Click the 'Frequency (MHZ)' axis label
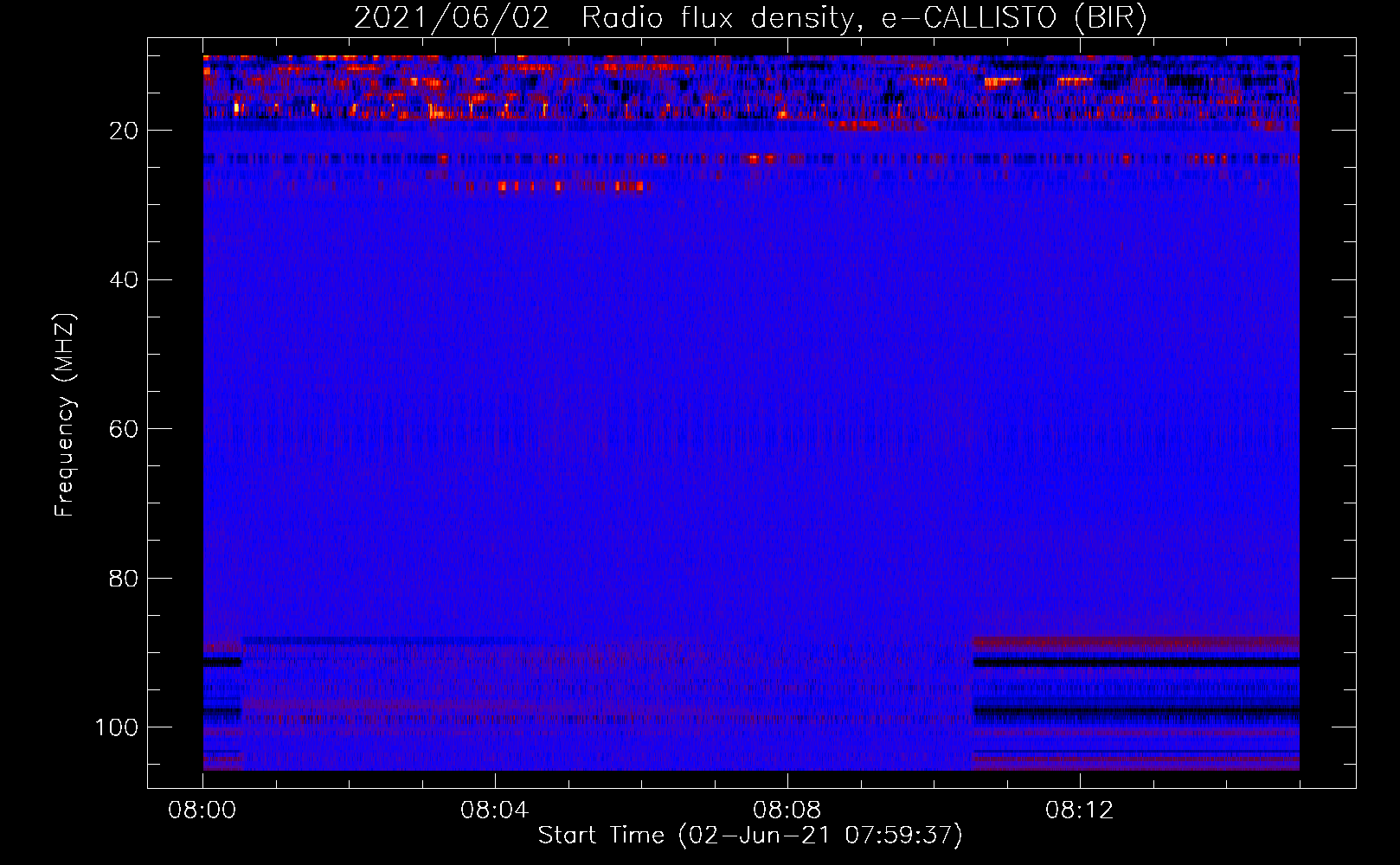1400x865 pixels. tap(65, 414)
